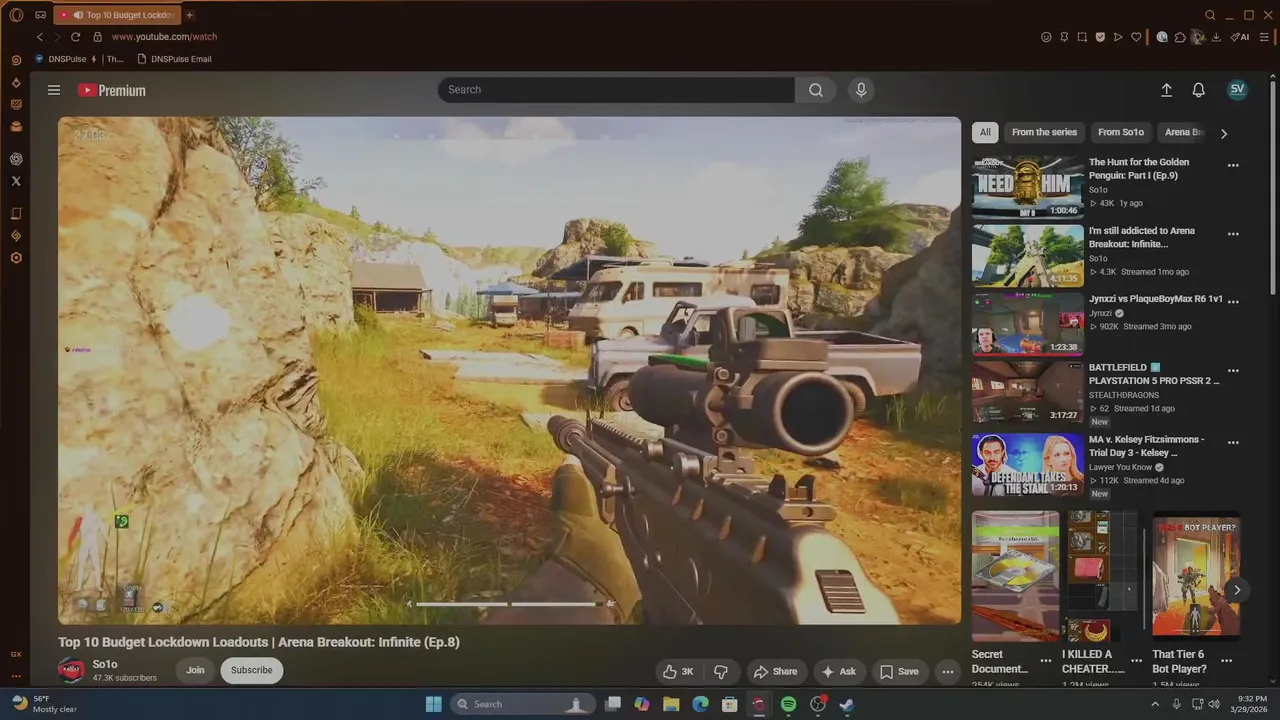The height and width of the screenshot is (720, 1280).
Task: Open So1o channel avatar
Action: 71,670
